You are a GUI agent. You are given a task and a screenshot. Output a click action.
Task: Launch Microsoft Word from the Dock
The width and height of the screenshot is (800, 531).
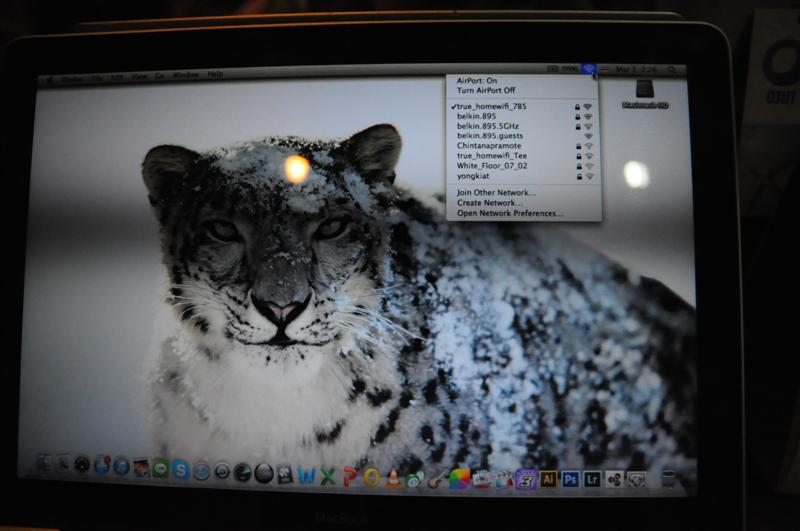point(306,476)
